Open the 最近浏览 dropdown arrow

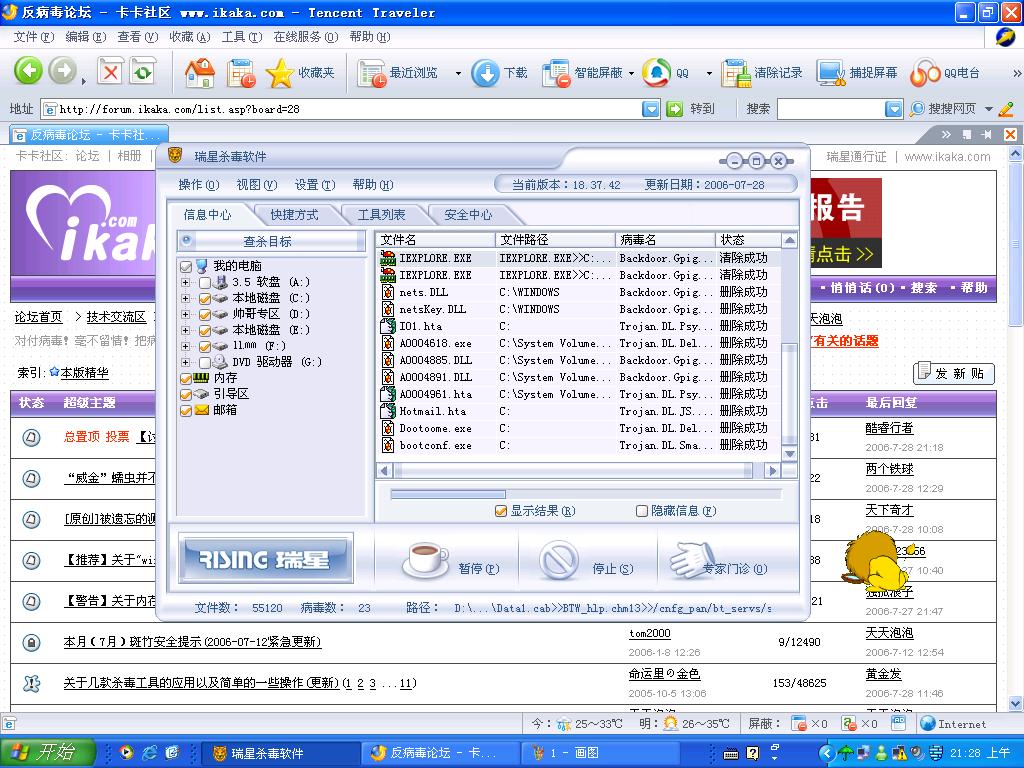point(458,74)
